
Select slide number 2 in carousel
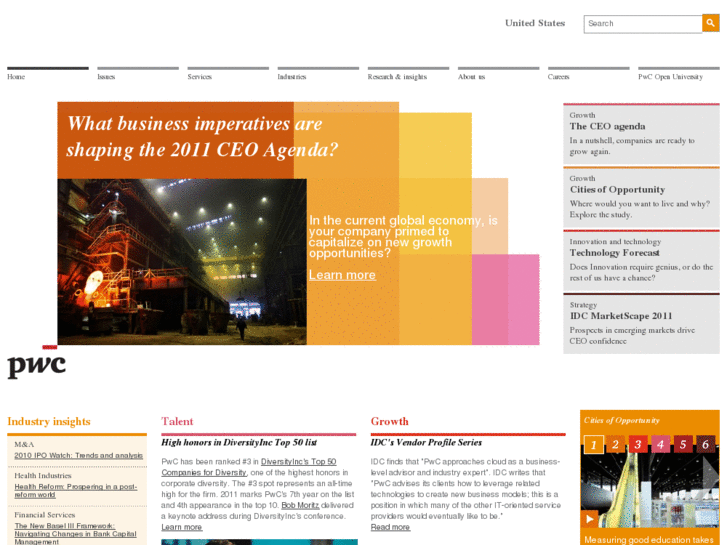coord(615,445)
